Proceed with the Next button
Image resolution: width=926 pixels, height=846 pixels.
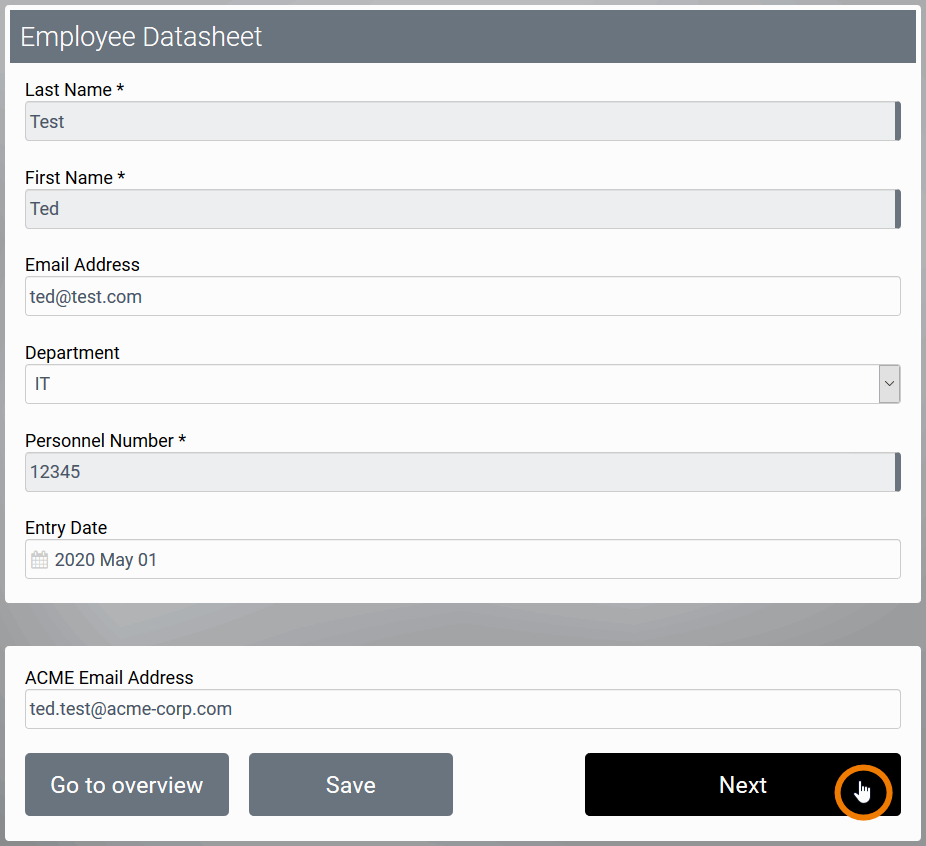point(743,785)
